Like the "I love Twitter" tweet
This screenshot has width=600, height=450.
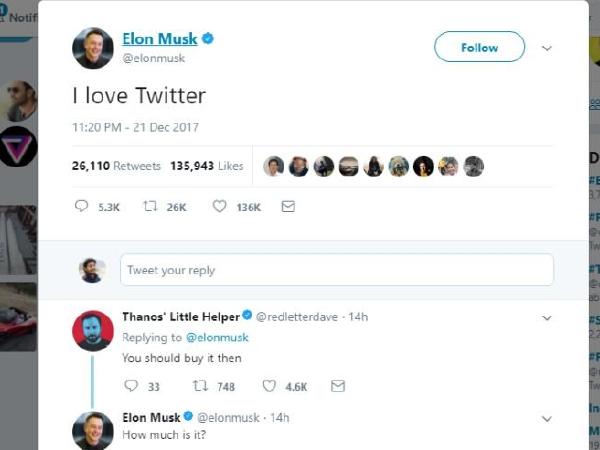(x=220, y=206)
